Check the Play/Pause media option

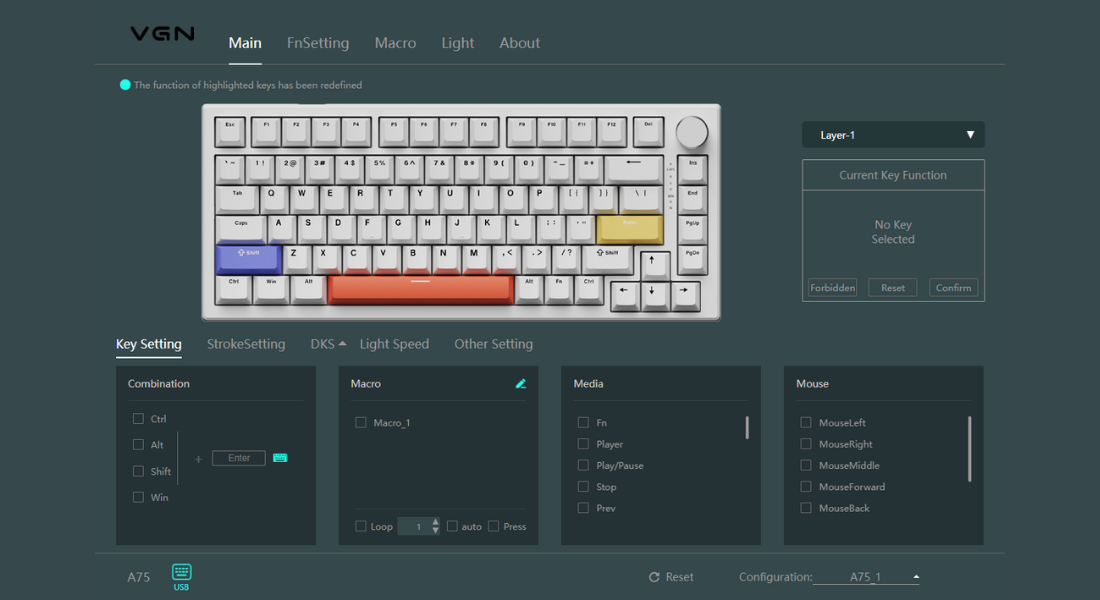tap(582, 465)
